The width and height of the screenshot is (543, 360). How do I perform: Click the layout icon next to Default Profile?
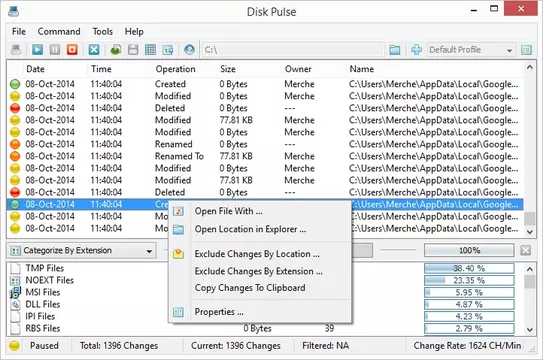pos(526,50)
